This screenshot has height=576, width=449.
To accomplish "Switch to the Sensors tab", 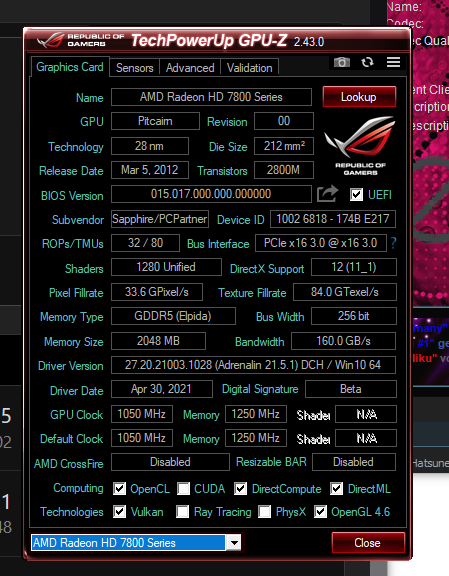I will click(134, 68).
